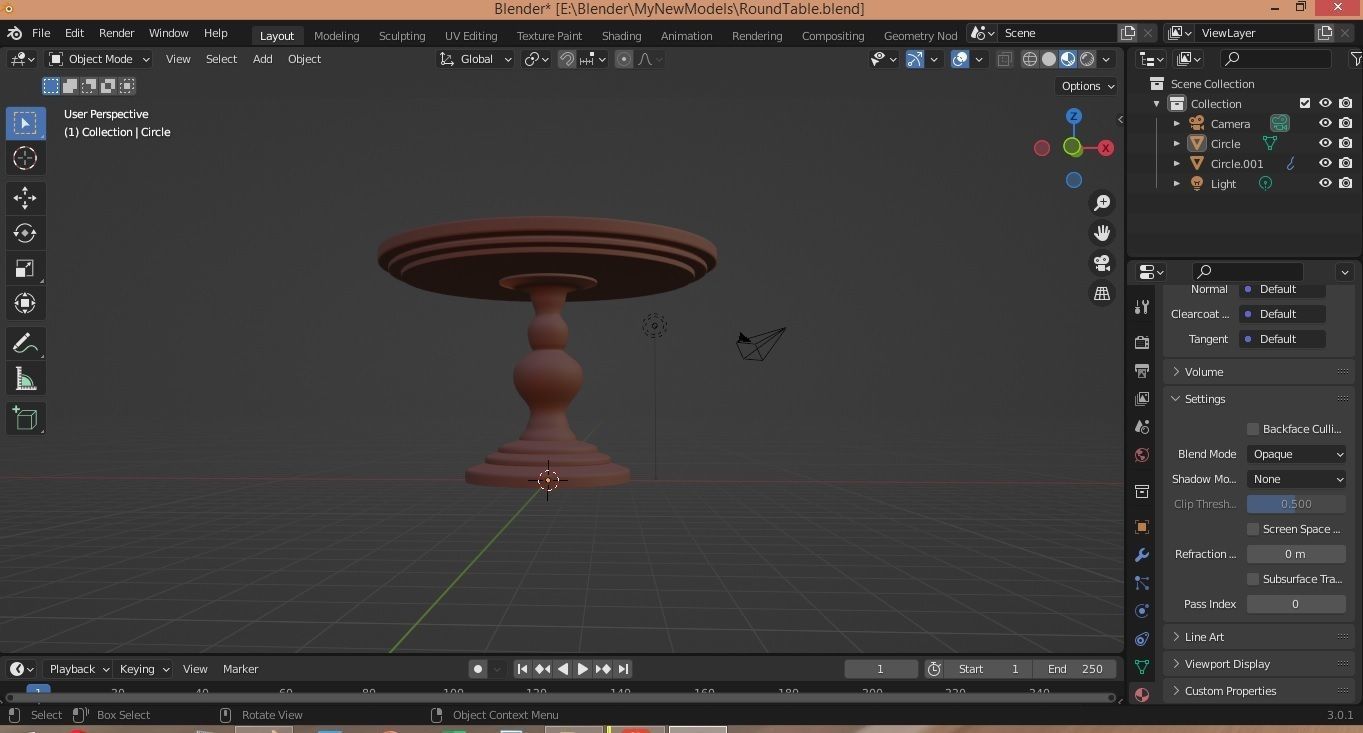The height and width of the screenshot is (733, 1363).
Task: Open Render Properties via camera icon
Action: [x=1140, y=341]
